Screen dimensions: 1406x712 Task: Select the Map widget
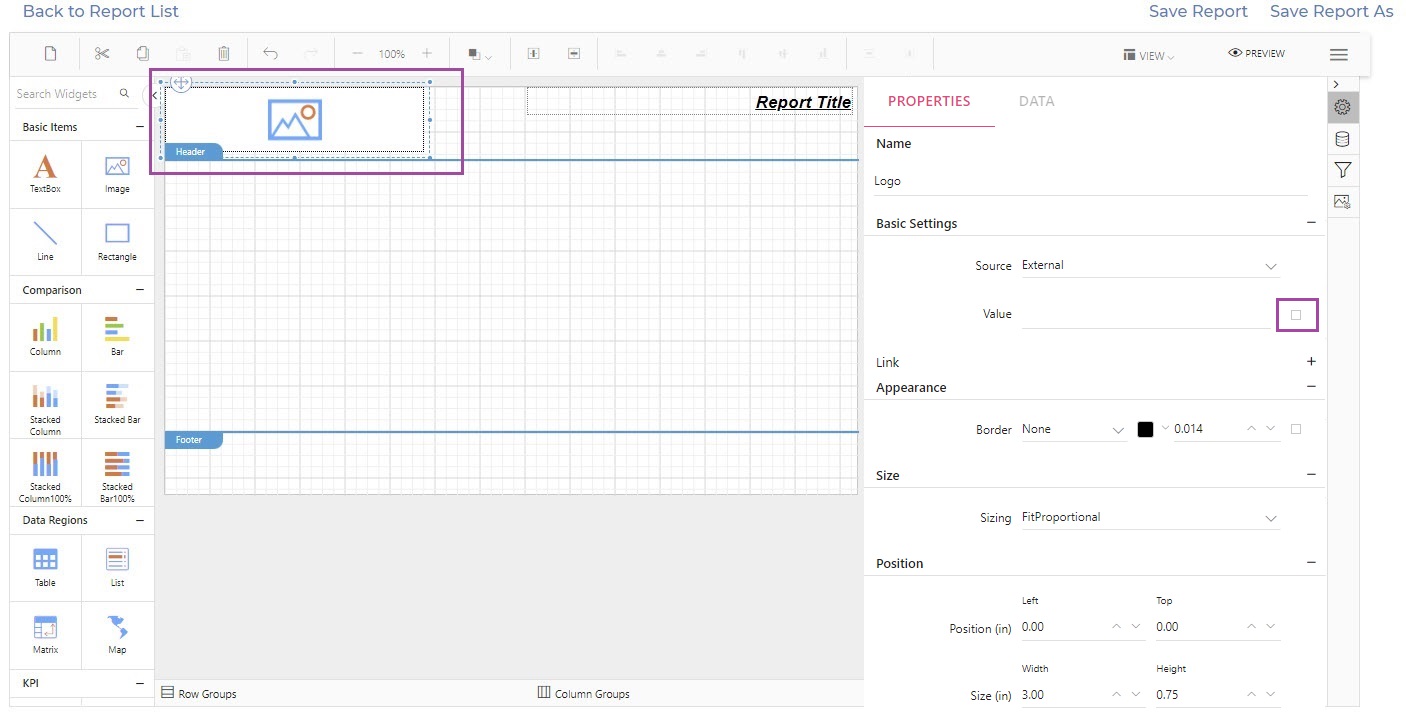[117, 634]
